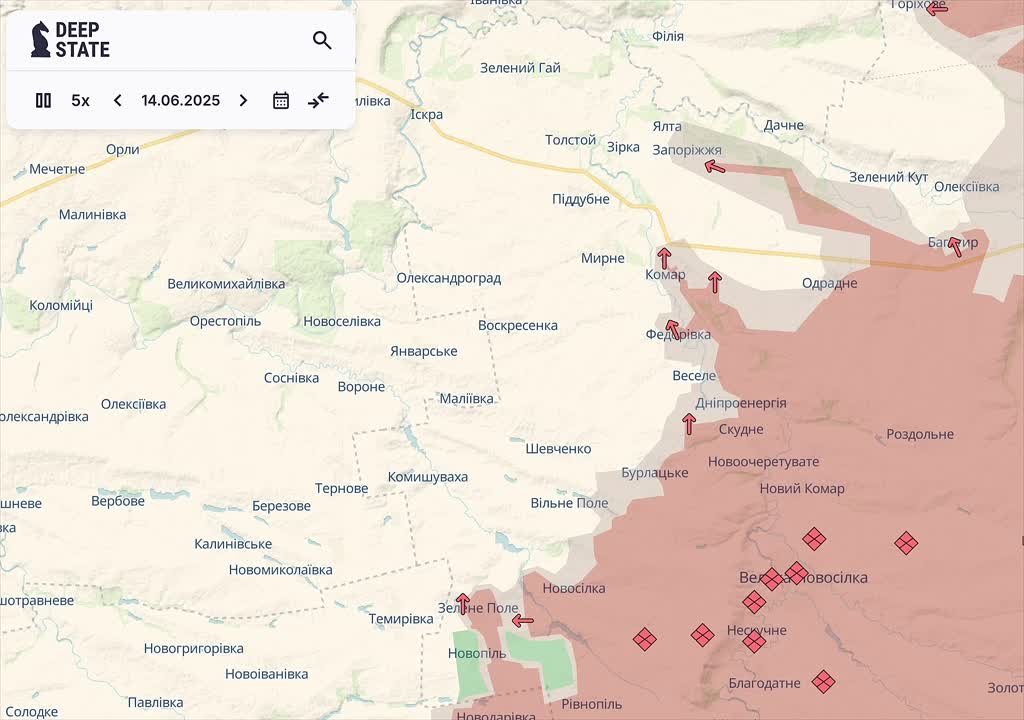This screenshot has height=720, width=1024.
Task: Click attack arrow below Дніпроенергія
Action: coord(689,424)
